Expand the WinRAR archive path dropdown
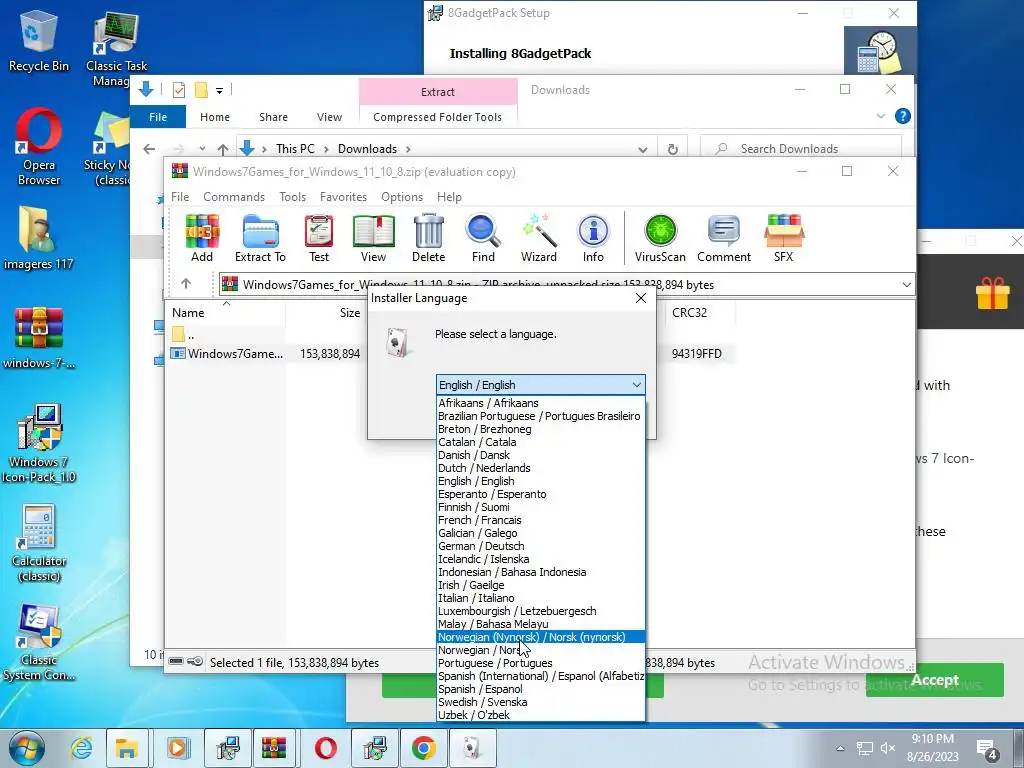1024x768 pixels. click(906, 285)
